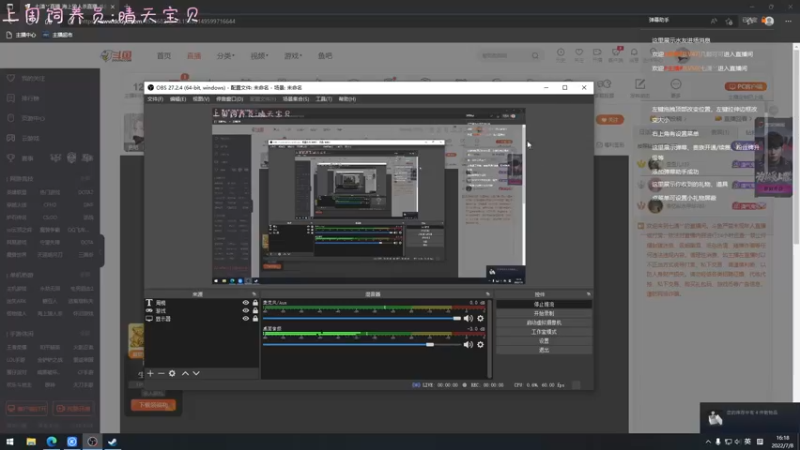This screenshot has height=450, width=800.
Task: Open the bell notification icon in Douyu header
Action: pos(634,53)
